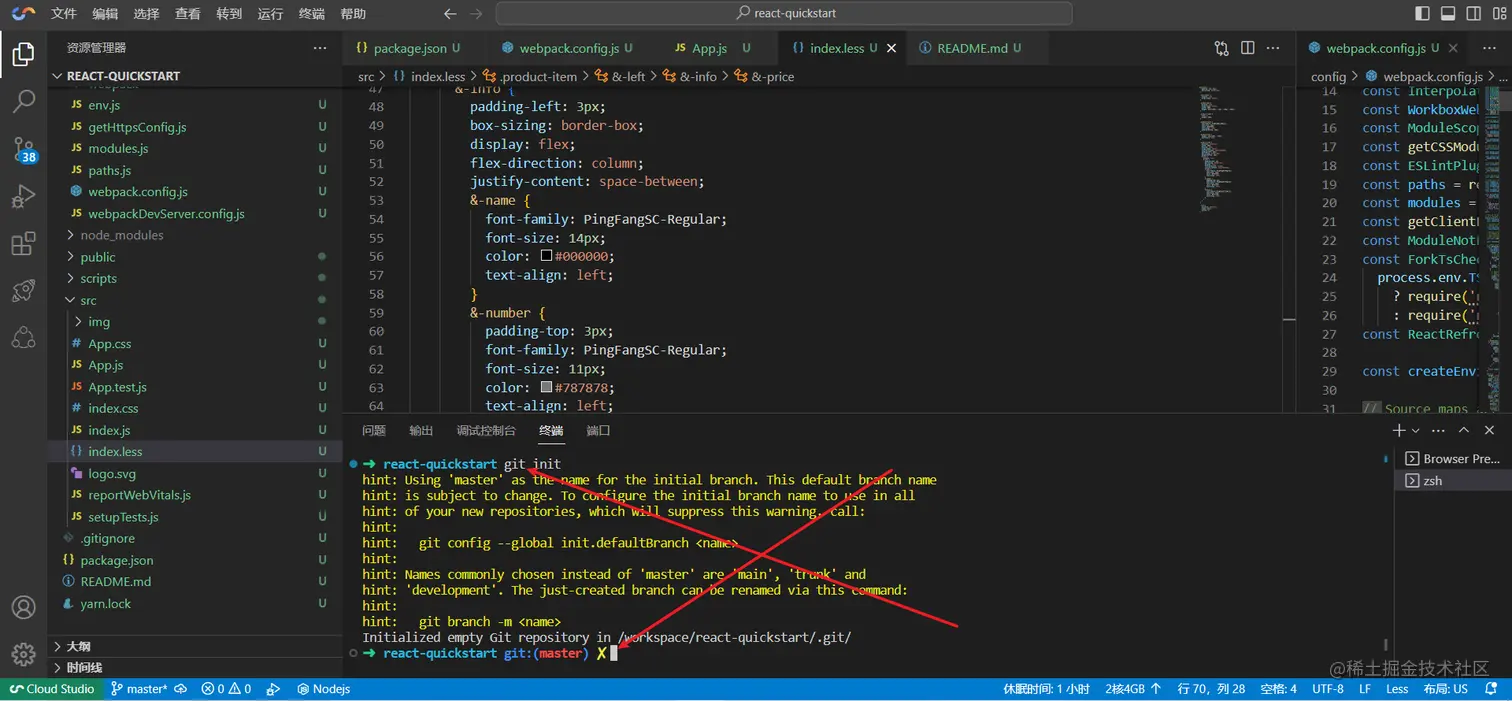The image size is (1512, 701).
Task: Open color picker for #787878 swatch
Action: click(546, 387)
